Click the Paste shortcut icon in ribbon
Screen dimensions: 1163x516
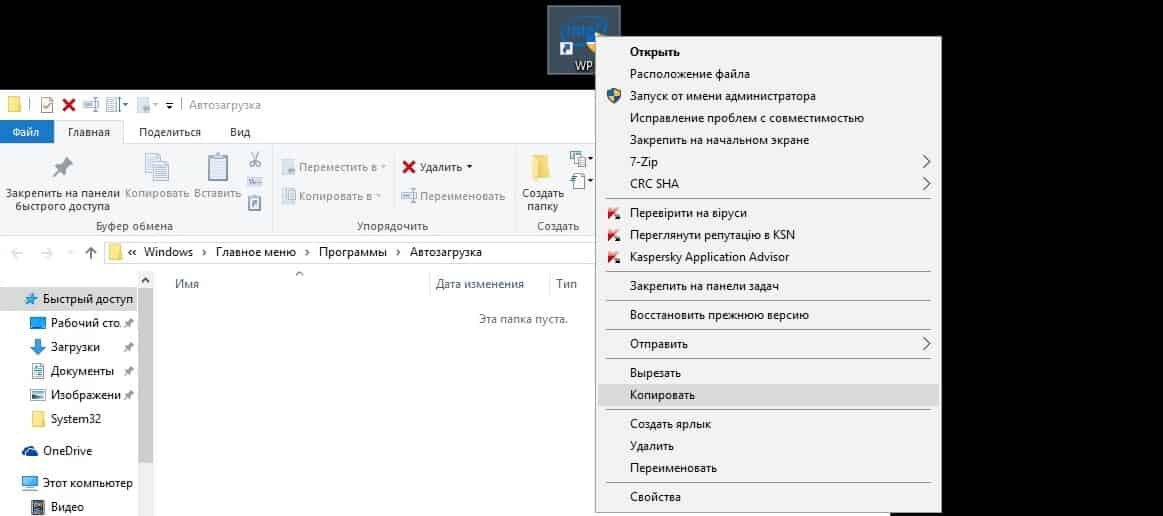click(x=254, y=202)
